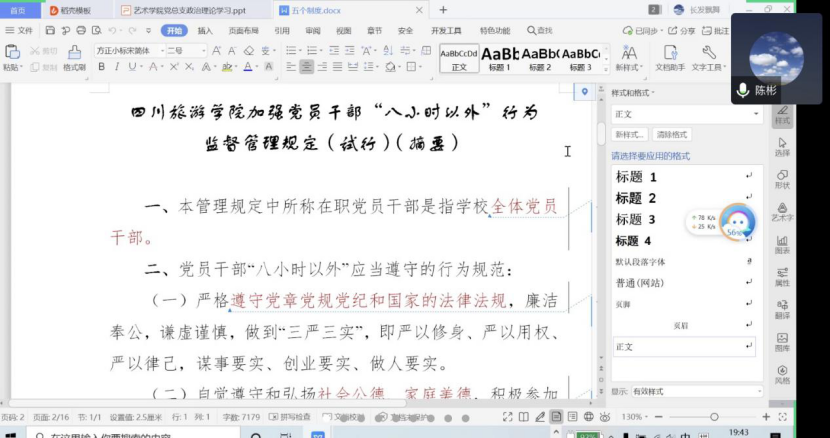
Task: Save the document with the floppy disk icon
Action: click(x=50, y=31)
